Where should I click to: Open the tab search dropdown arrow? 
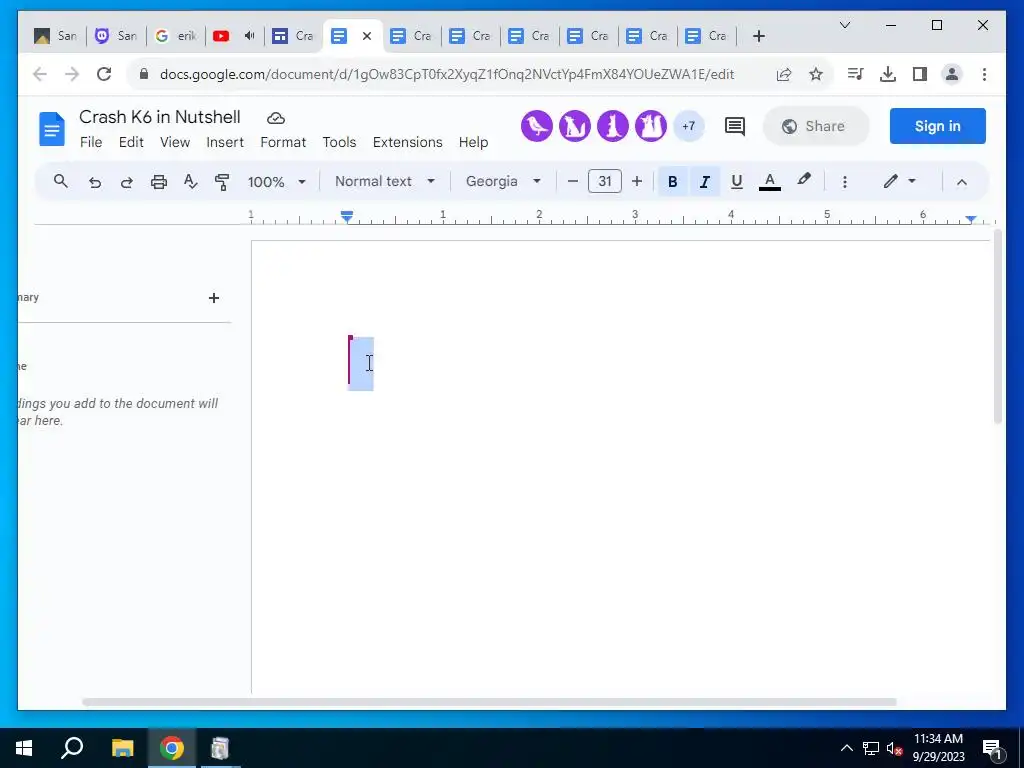pyautogui.click(x=844, y=25)
